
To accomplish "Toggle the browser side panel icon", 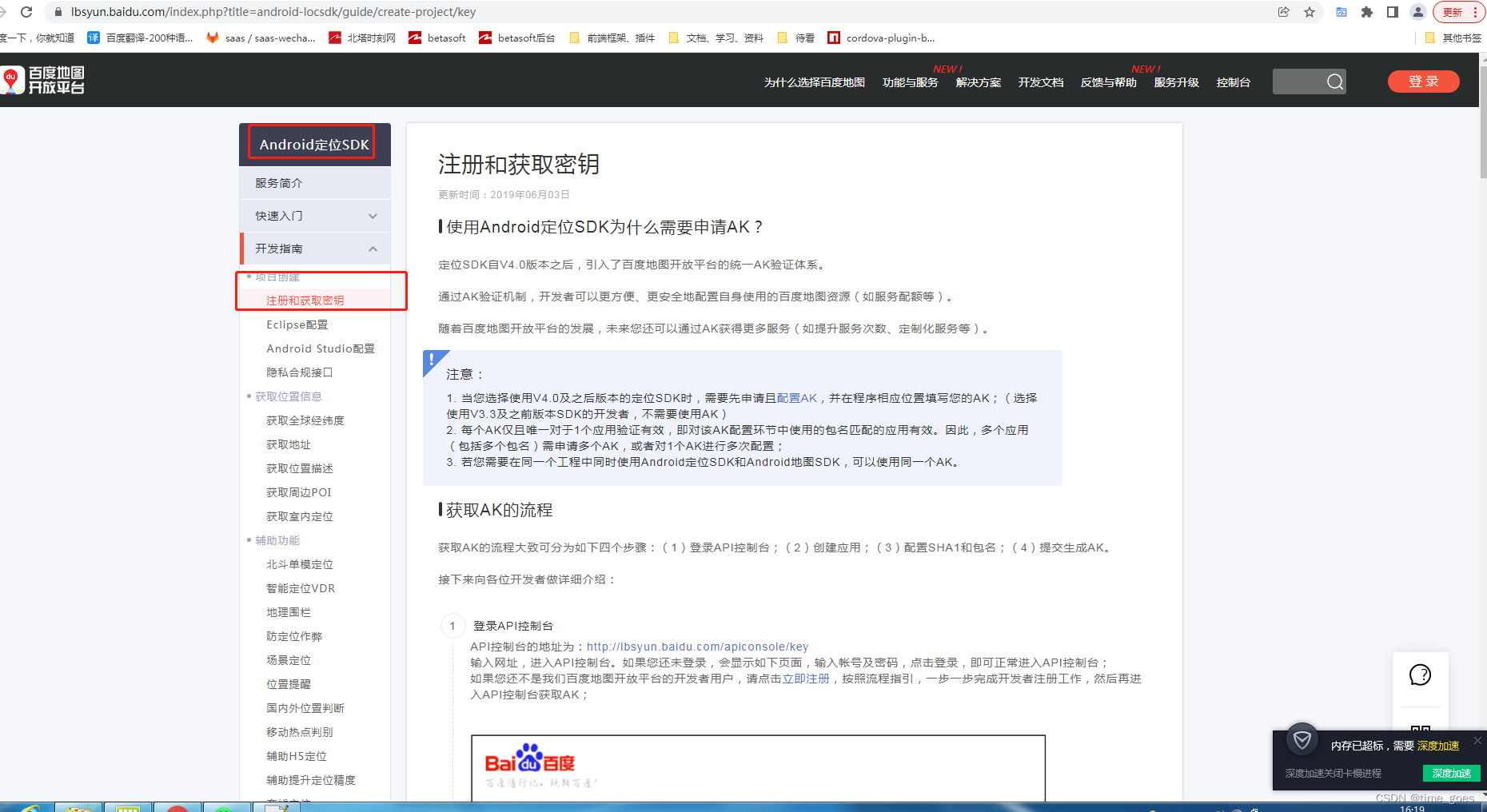I will click(x=1393, y=12).
